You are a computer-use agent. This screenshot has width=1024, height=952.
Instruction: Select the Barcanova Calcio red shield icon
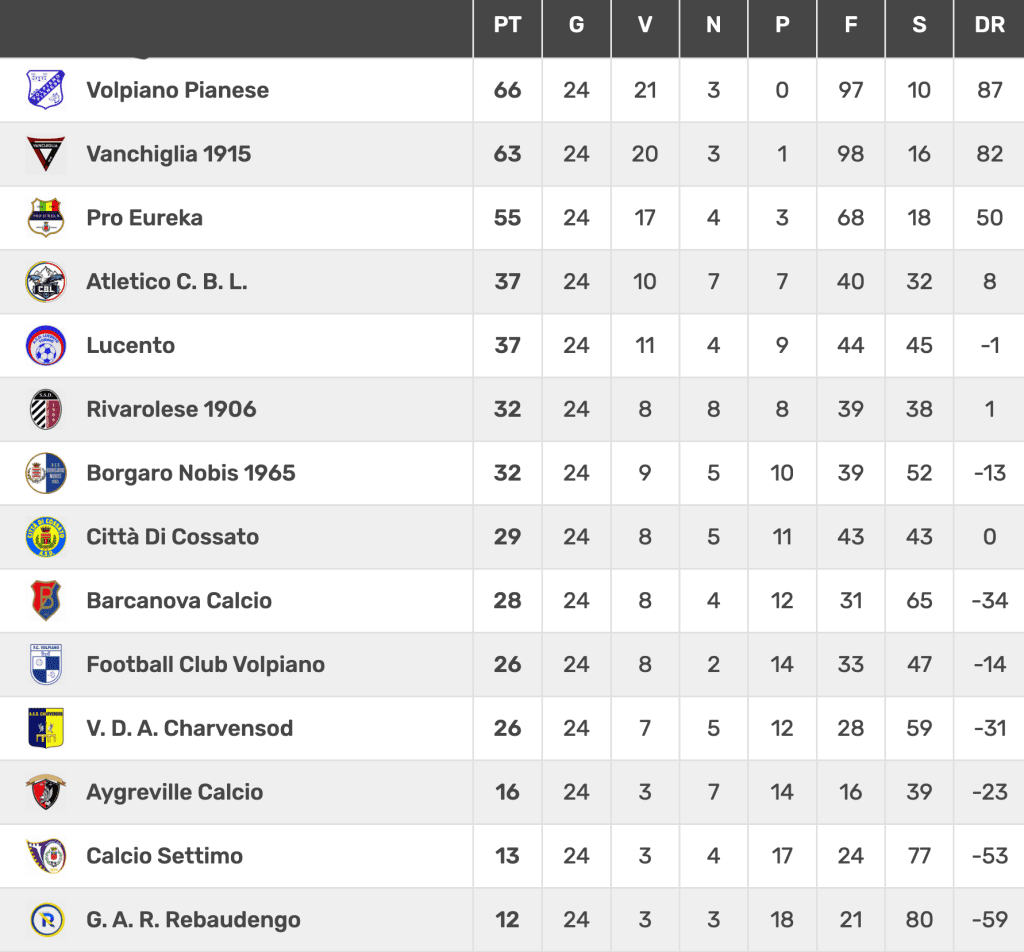(x=46, y=600)
